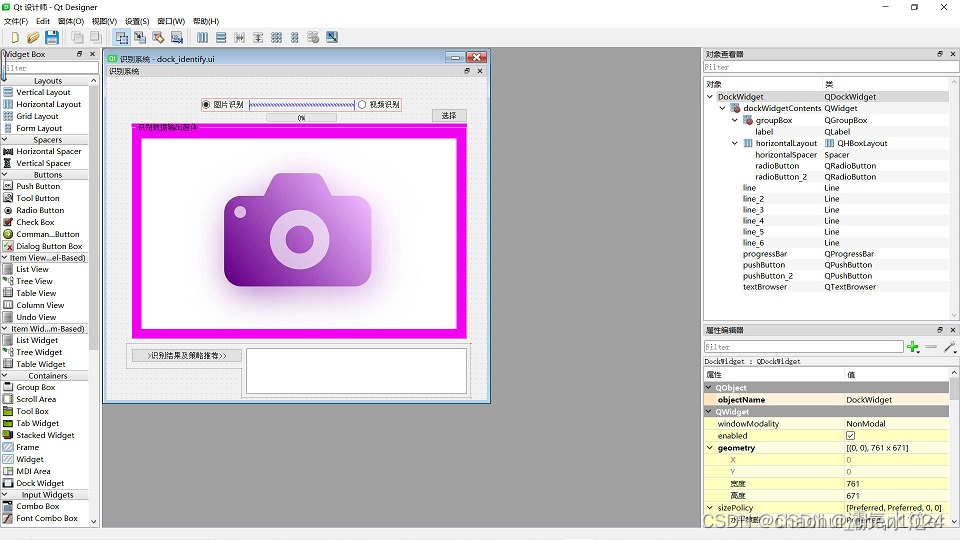Select textBrowser row in object tree

point(827,287)
